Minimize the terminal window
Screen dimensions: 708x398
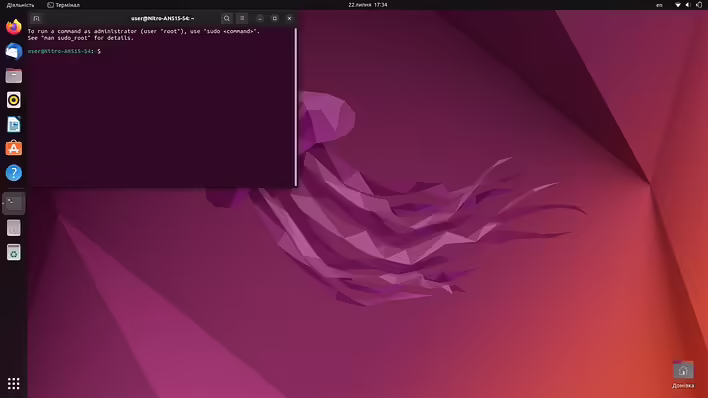click(x=260, y=19)
